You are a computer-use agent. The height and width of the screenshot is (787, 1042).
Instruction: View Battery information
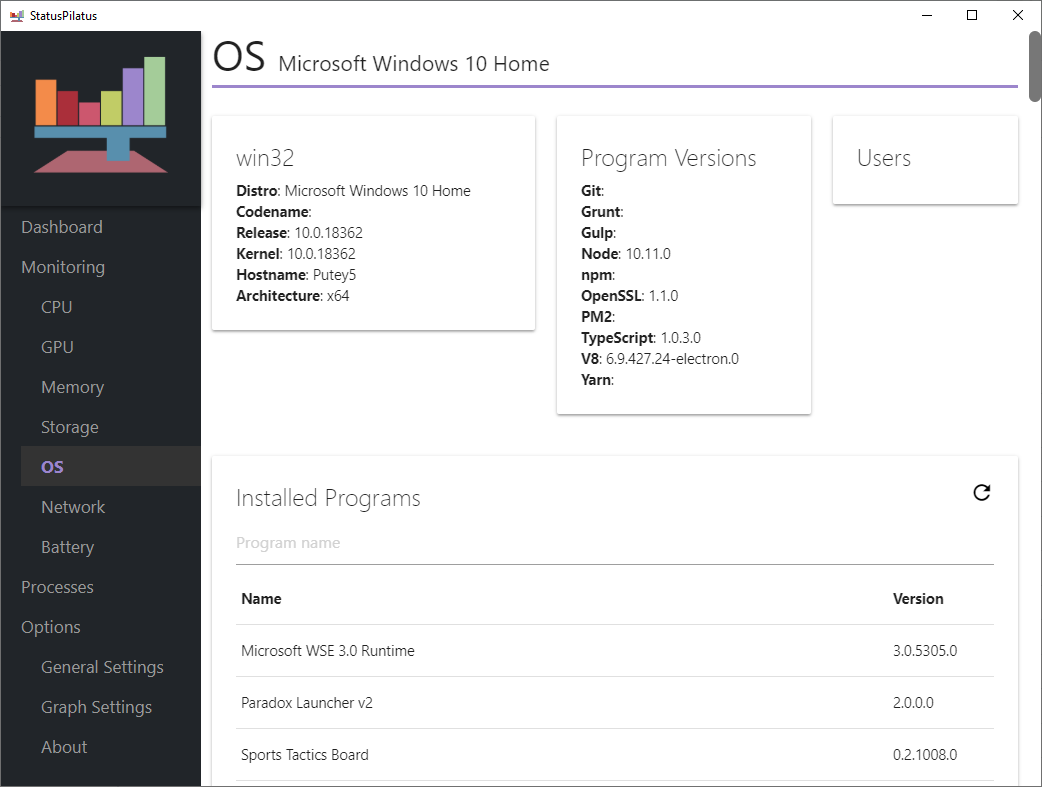(x=67, y=547)
